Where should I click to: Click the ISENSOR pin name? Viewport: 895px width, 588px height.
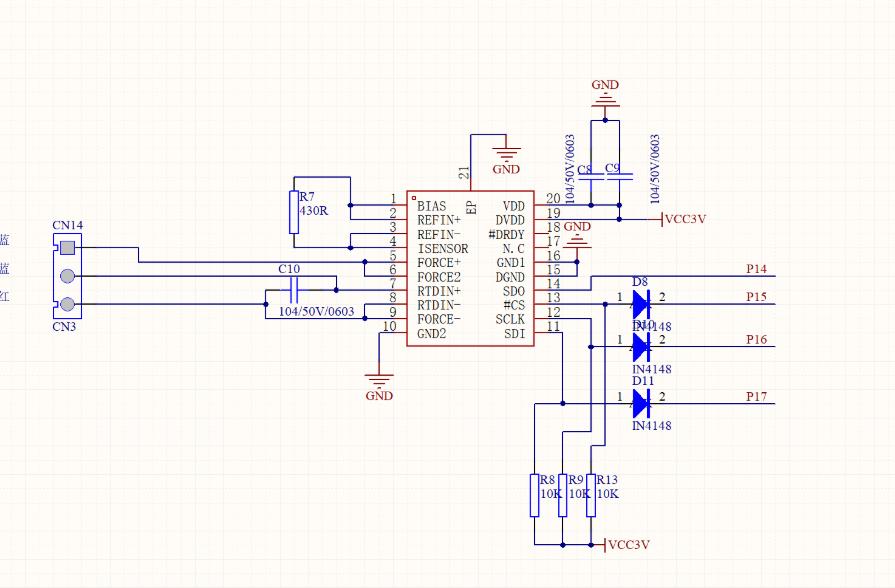[x=443, y=249]
